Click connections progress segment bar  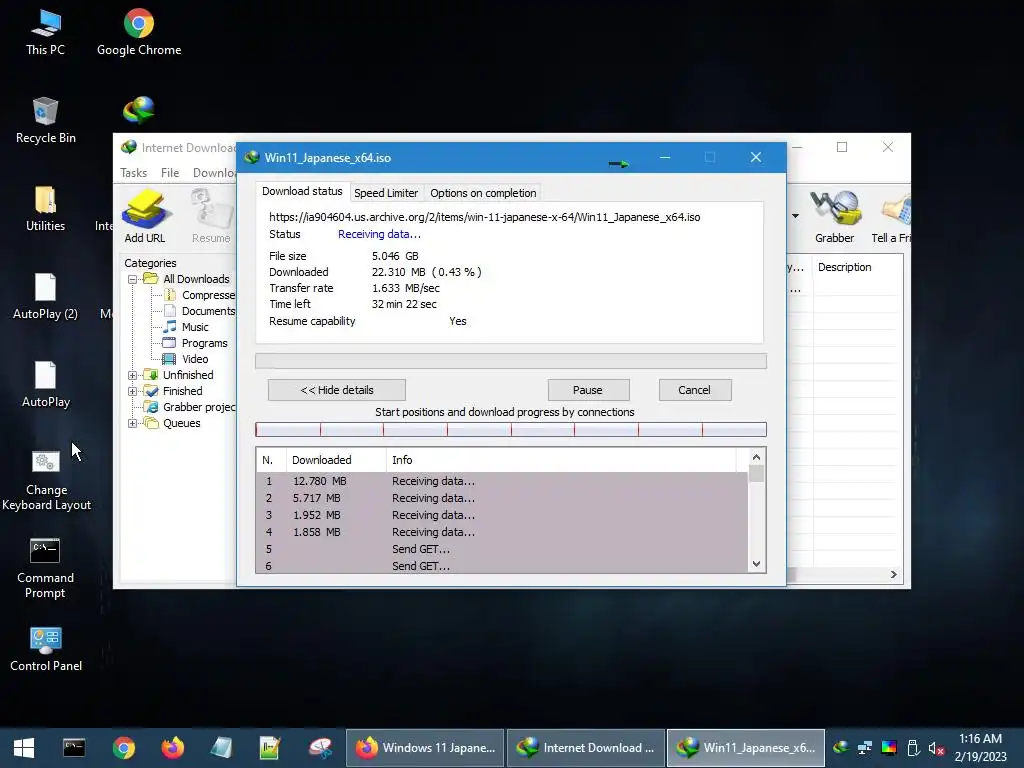pyautogui.click(x=511, y=429)
